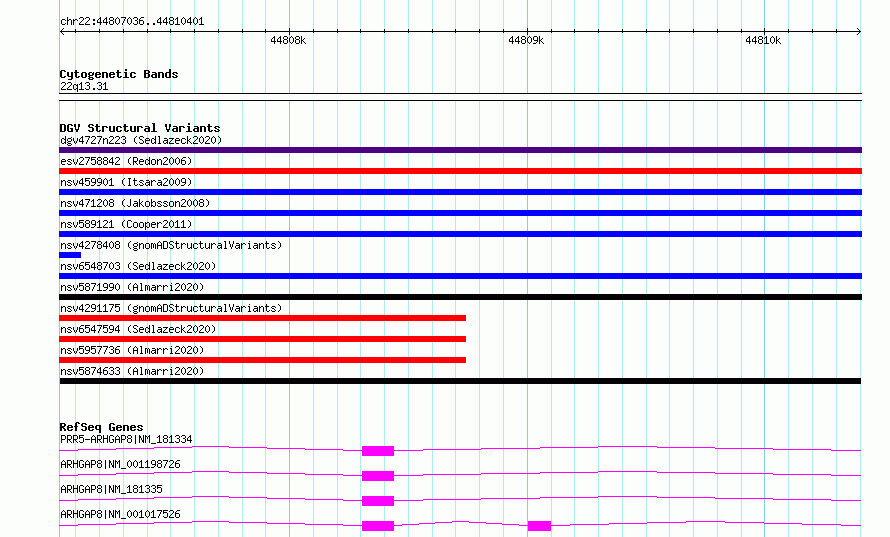This screenshot has height=537, width=890.
Task: Click the red nsv4291175 variant bar
Action: 262,318
